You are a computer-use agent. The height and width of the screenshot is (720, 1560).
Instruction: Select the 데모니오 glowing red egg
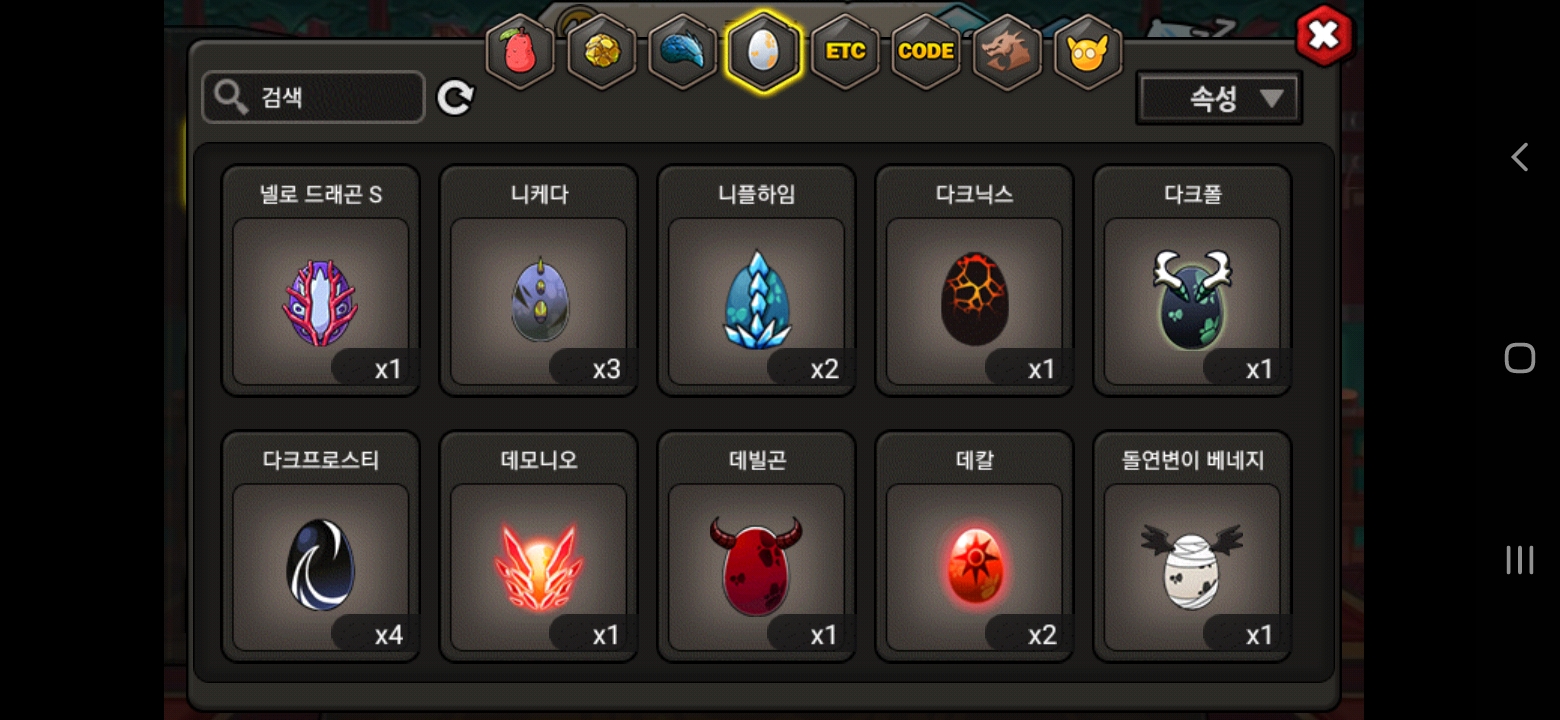(539, 547)
